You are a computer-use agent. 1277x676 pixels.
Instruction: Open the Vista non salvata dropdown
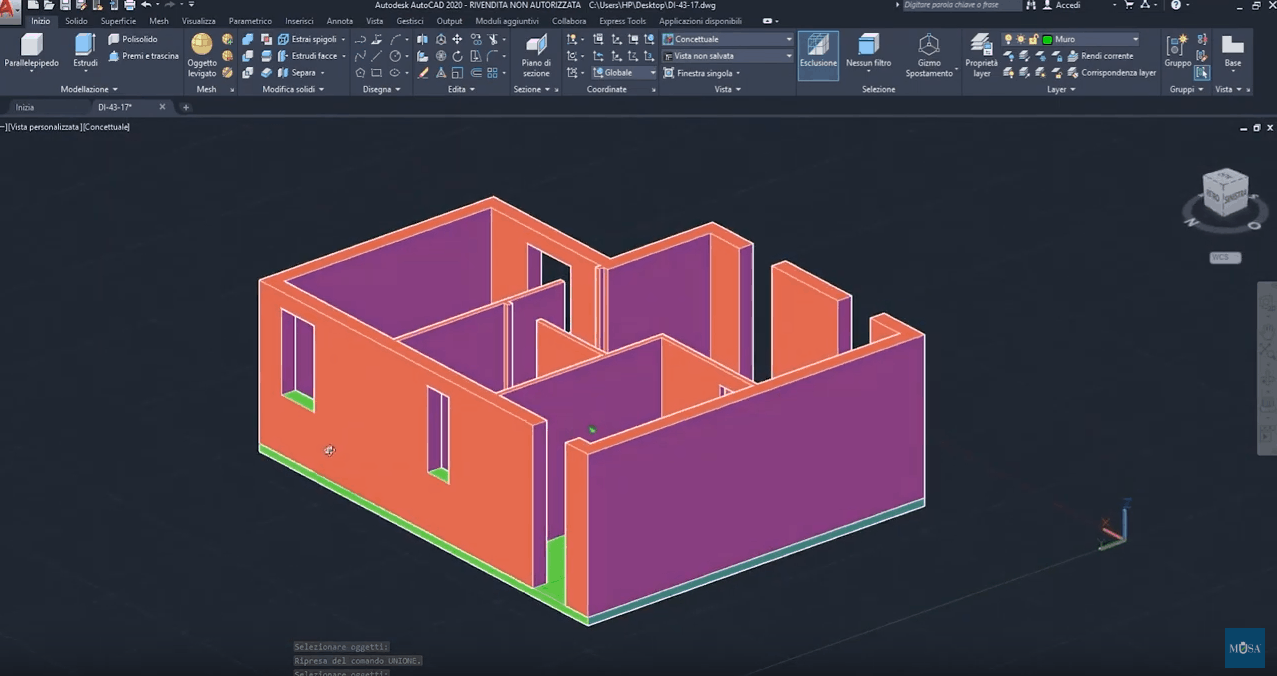(728, 56)
